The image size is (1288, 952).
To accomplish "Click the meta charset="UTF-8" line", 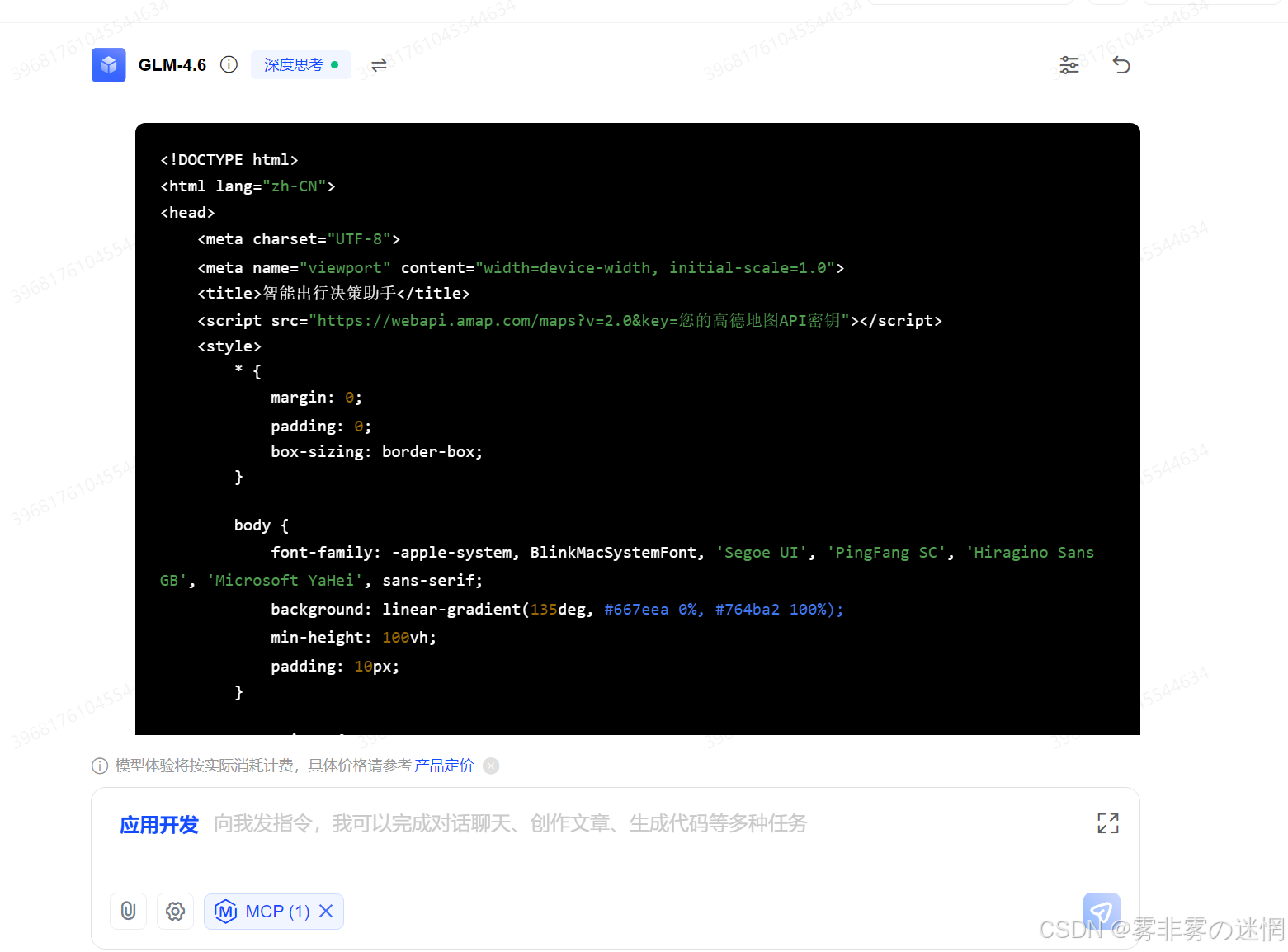I will pos(299,238).
